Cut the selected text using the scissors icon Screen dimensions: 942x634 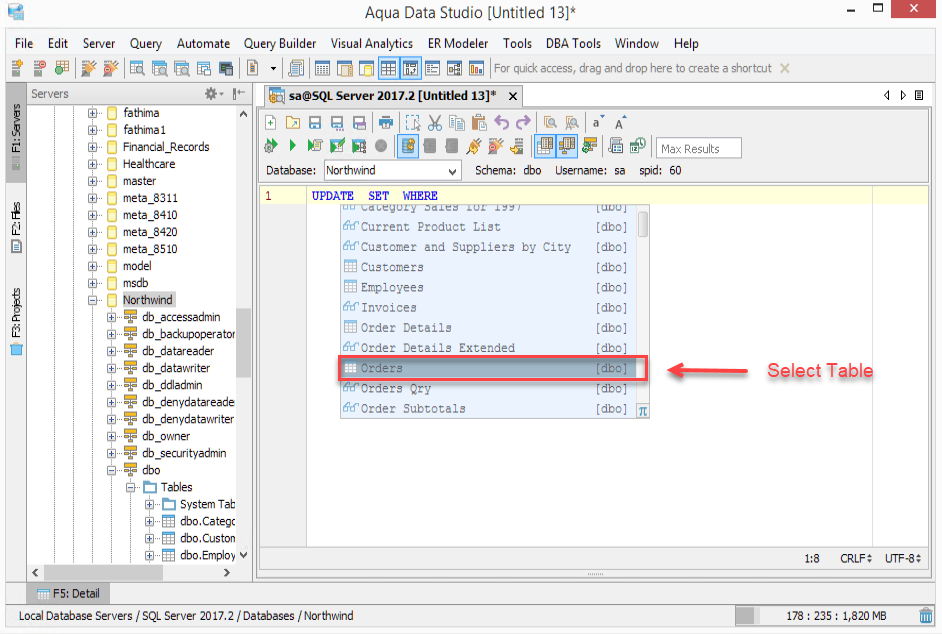[434, 122]
